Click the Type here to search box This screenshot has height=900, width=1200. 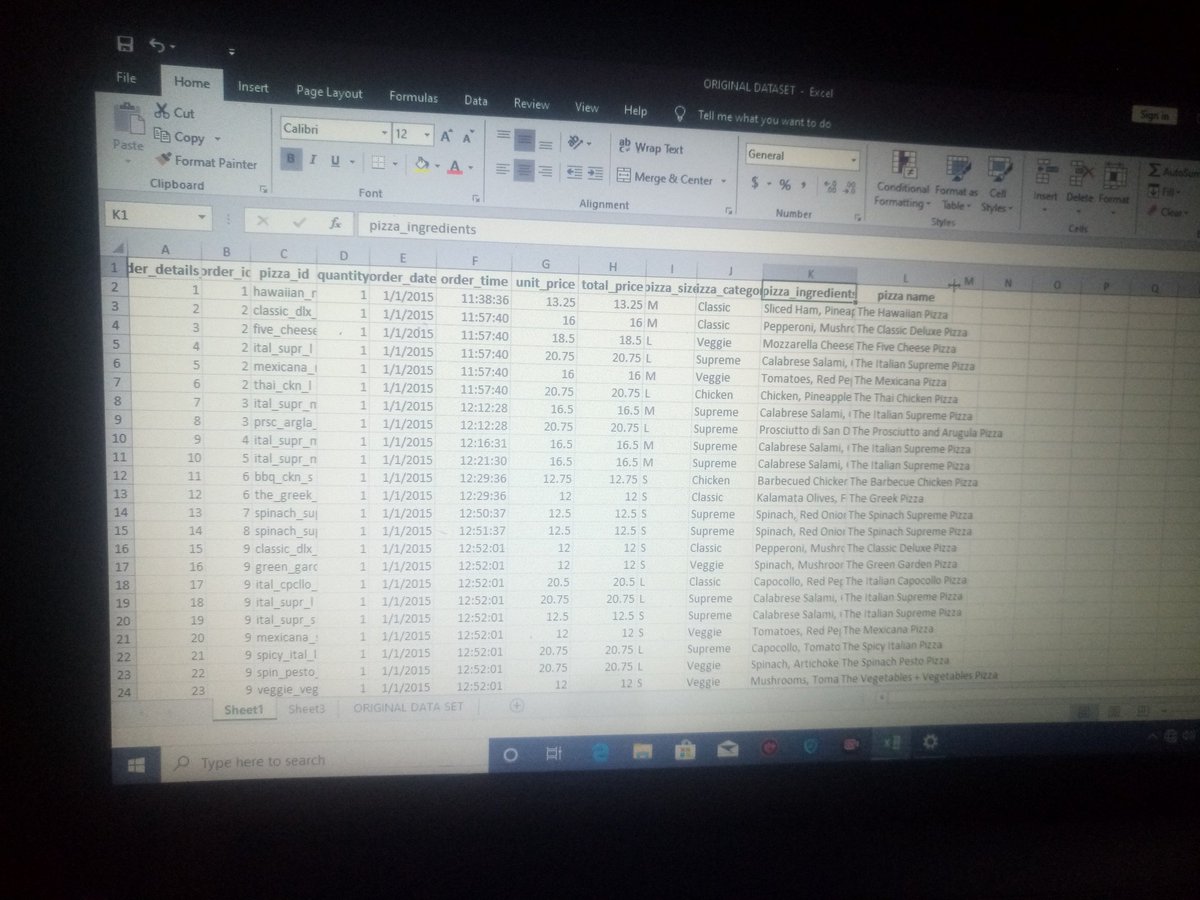(325, 760)
